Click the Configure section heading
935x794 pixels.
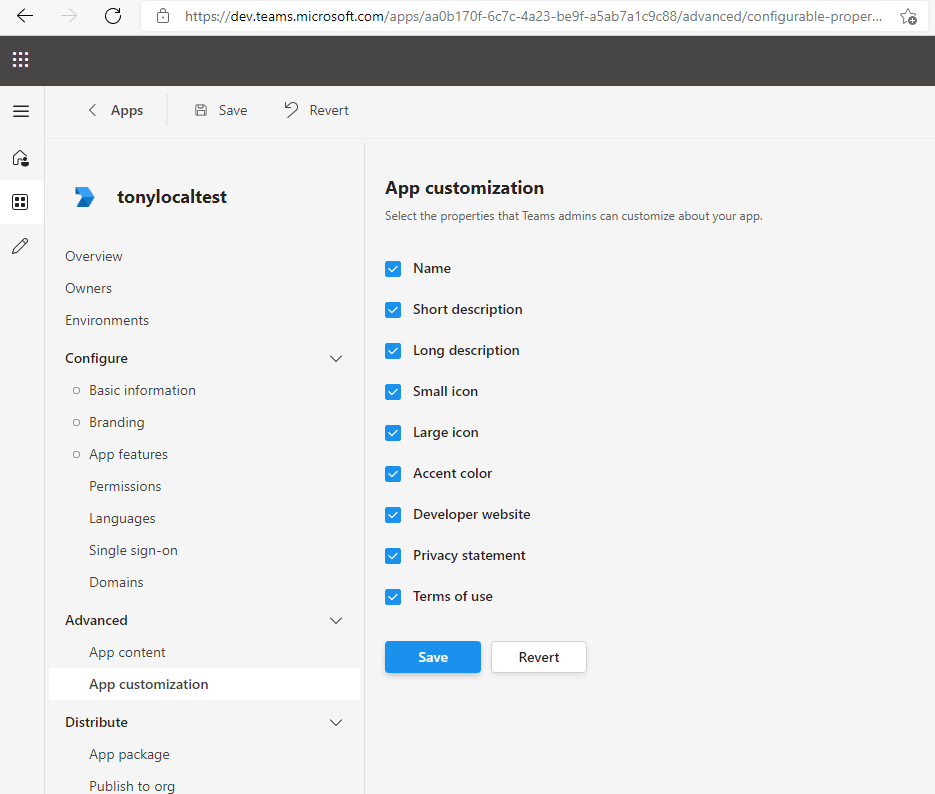pos(97,359)
